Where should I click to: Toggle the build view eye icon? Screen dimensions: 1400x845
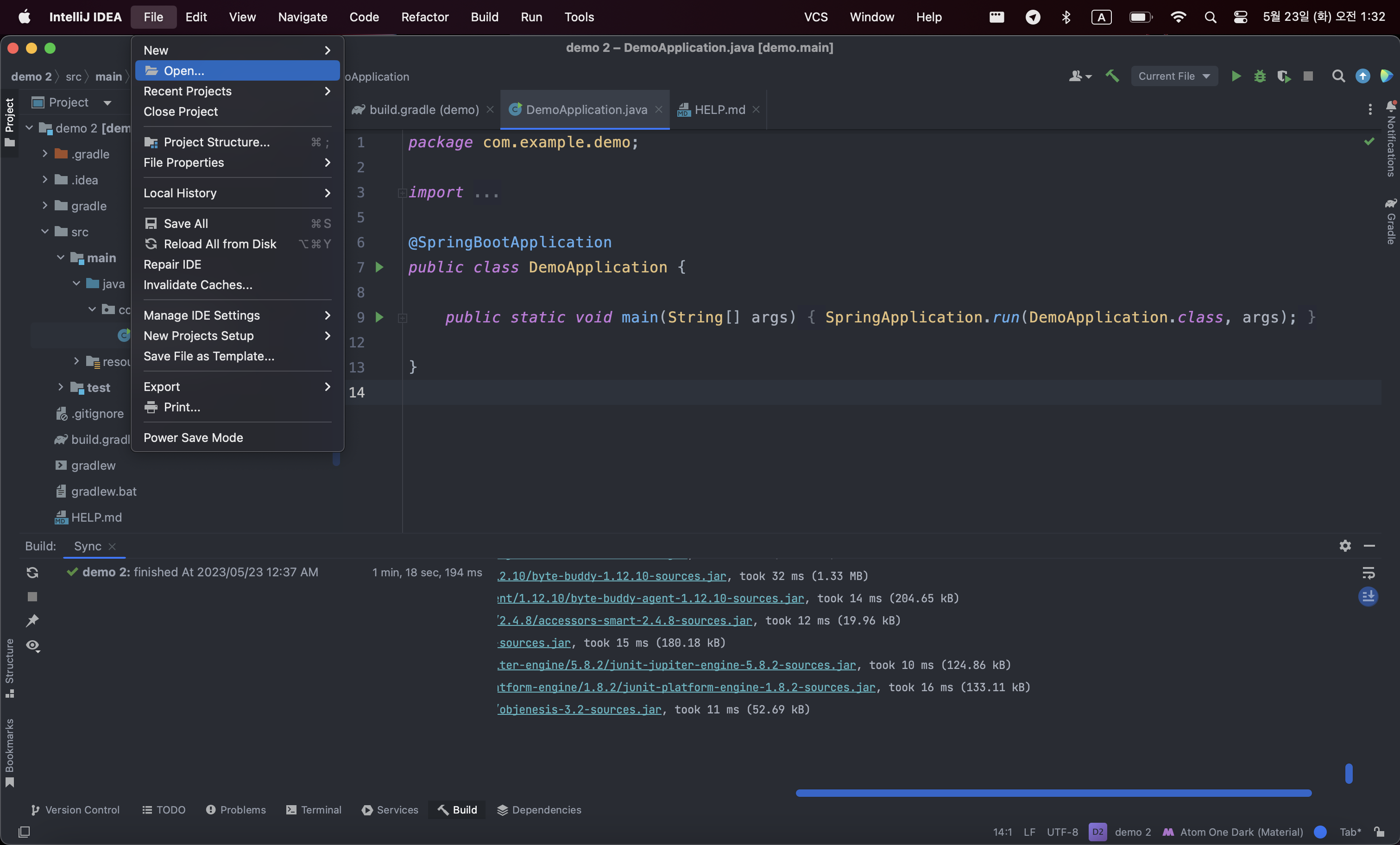tap(32, 645)
